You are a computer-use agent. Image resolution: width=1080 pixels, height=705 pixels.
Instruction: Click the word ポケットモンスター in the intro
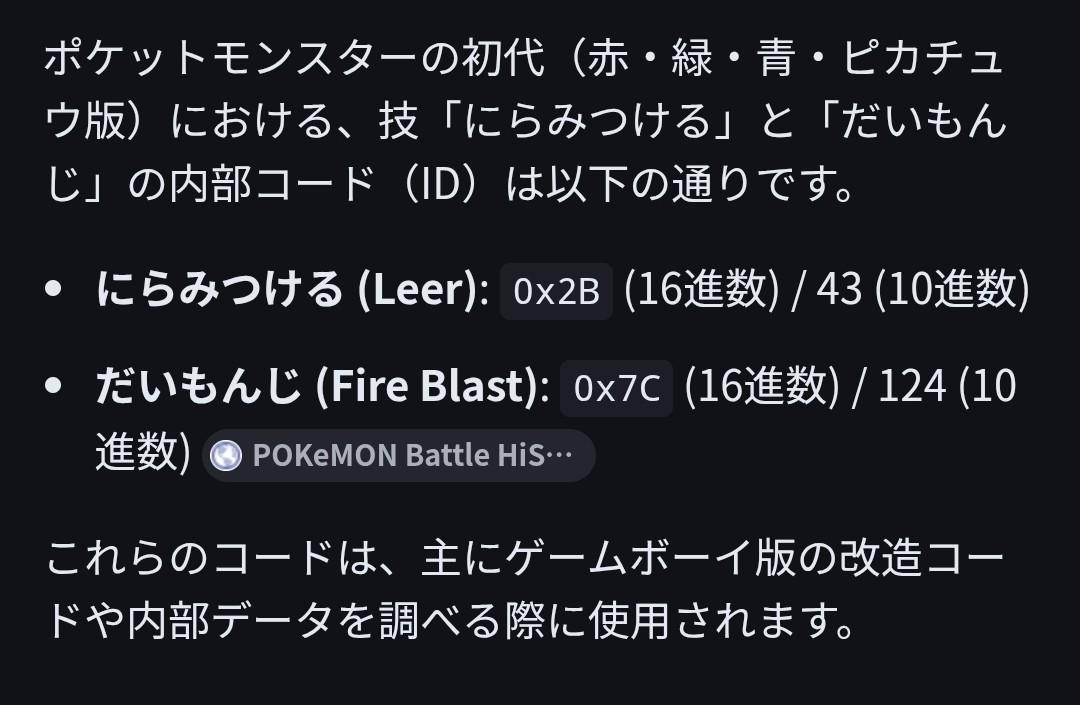[192, 59]
